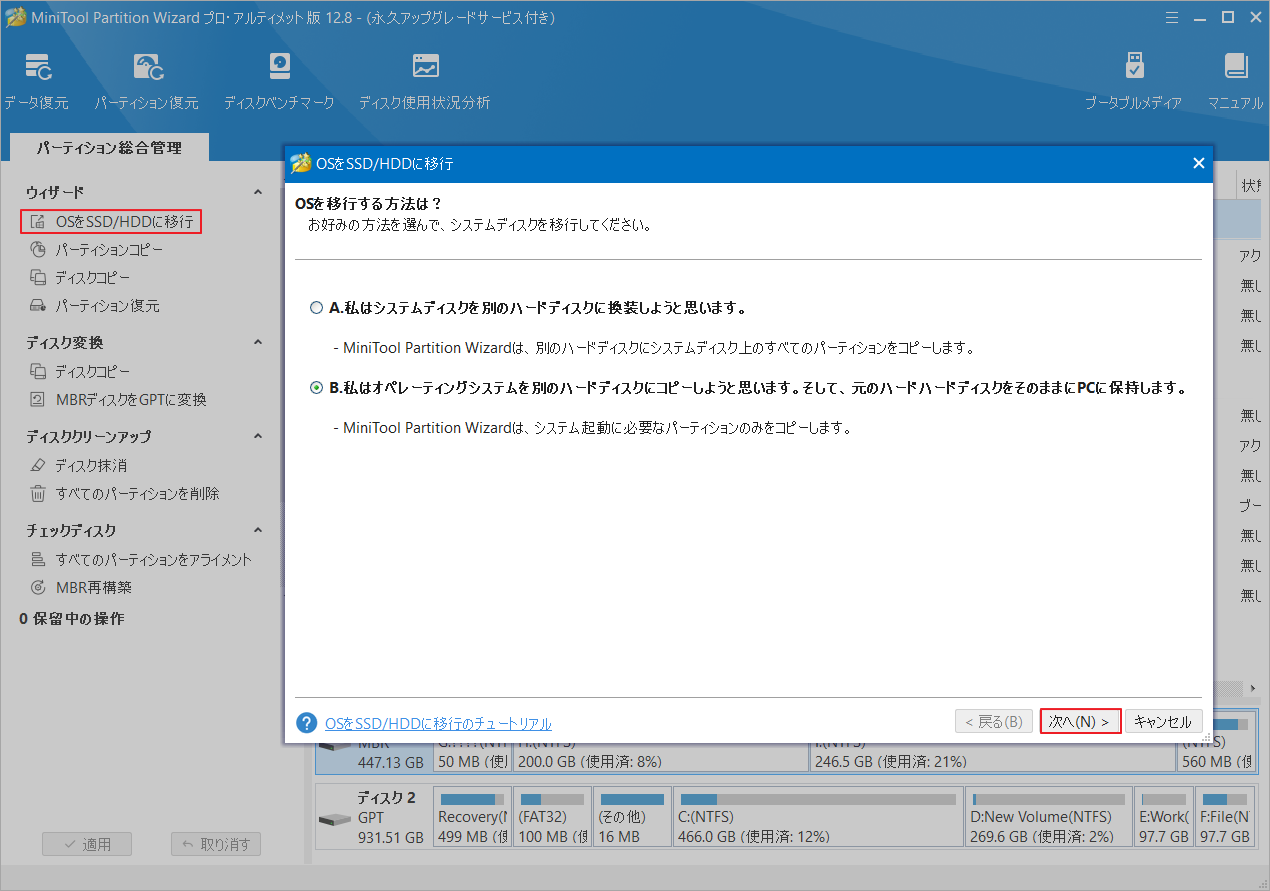The height and width of the screenshot is (891, 1270).
Task: Select 'パーティション復元' in the wizard sidebar
Action: click(x=94, y=305)
